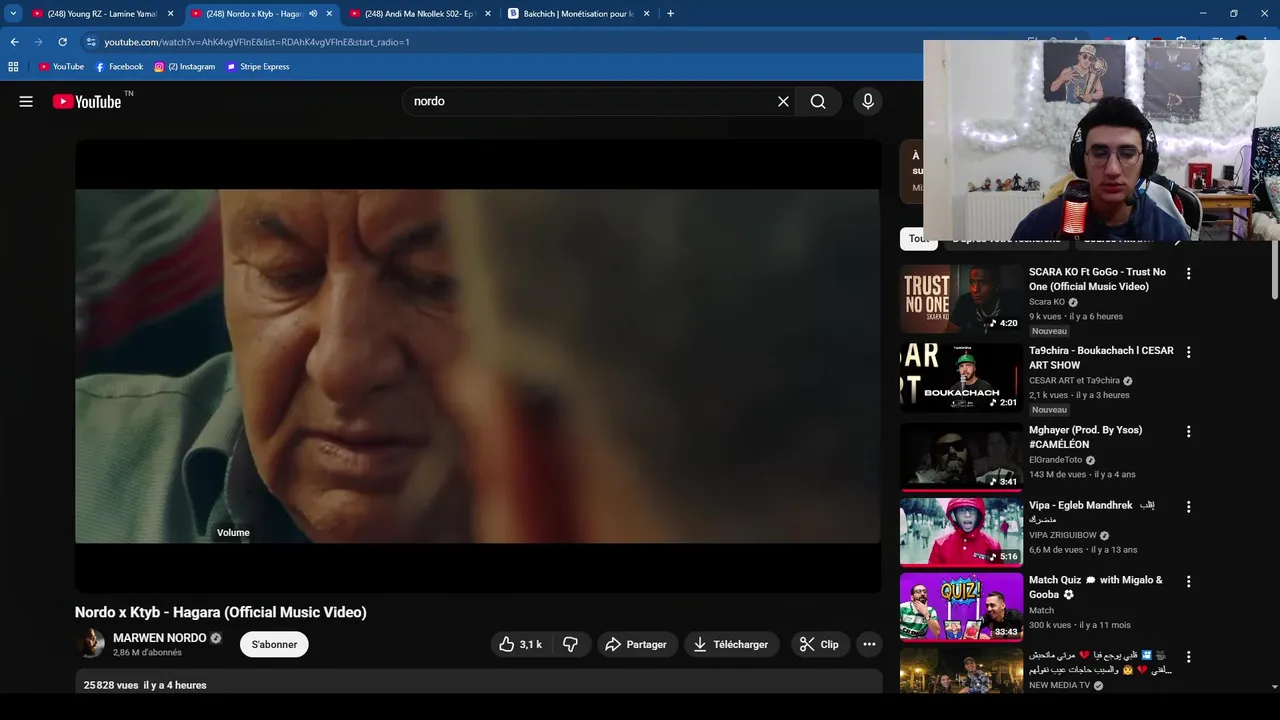Image resolution: width=1280 pixels, height=720 pixels.
Task: Open Ta9chira Boukachach thumbnail
Action: click(961, 378)
